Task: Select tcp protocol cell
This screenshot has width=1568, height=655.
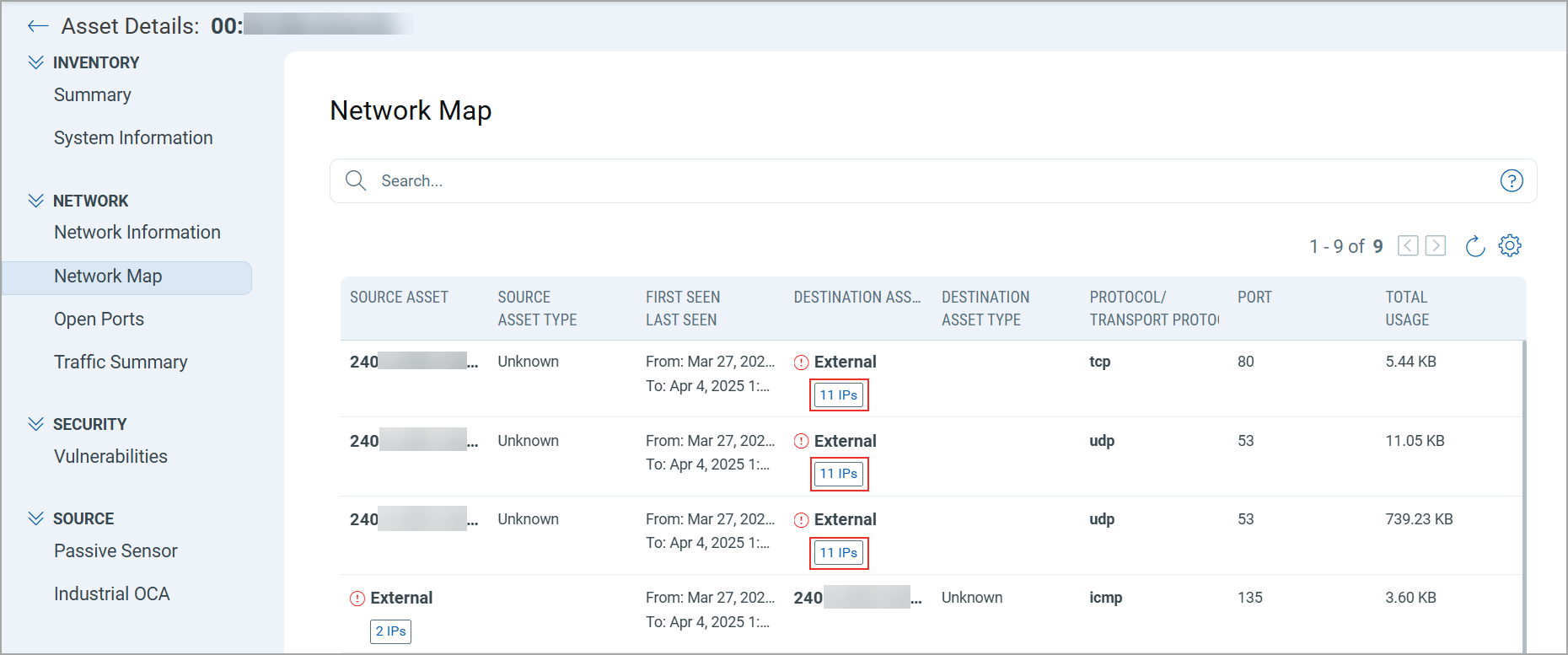Action: [x=1099, y=362]
